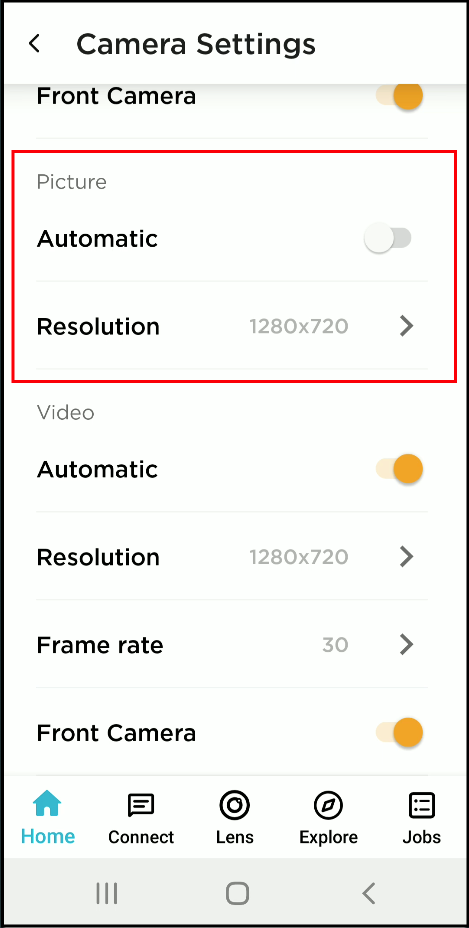Viewport: 469px width, 928px height.
Task: Tap the Picture Resolution 1280x720 value
Action: pyautogui.click(x=298, y=326)
